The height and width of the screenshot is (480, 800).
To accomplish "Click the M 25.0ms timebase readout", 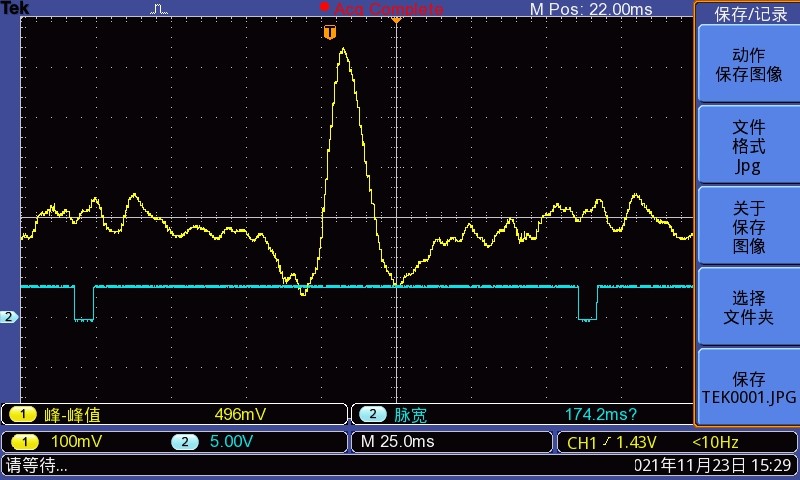I will [x=397, y=442].
